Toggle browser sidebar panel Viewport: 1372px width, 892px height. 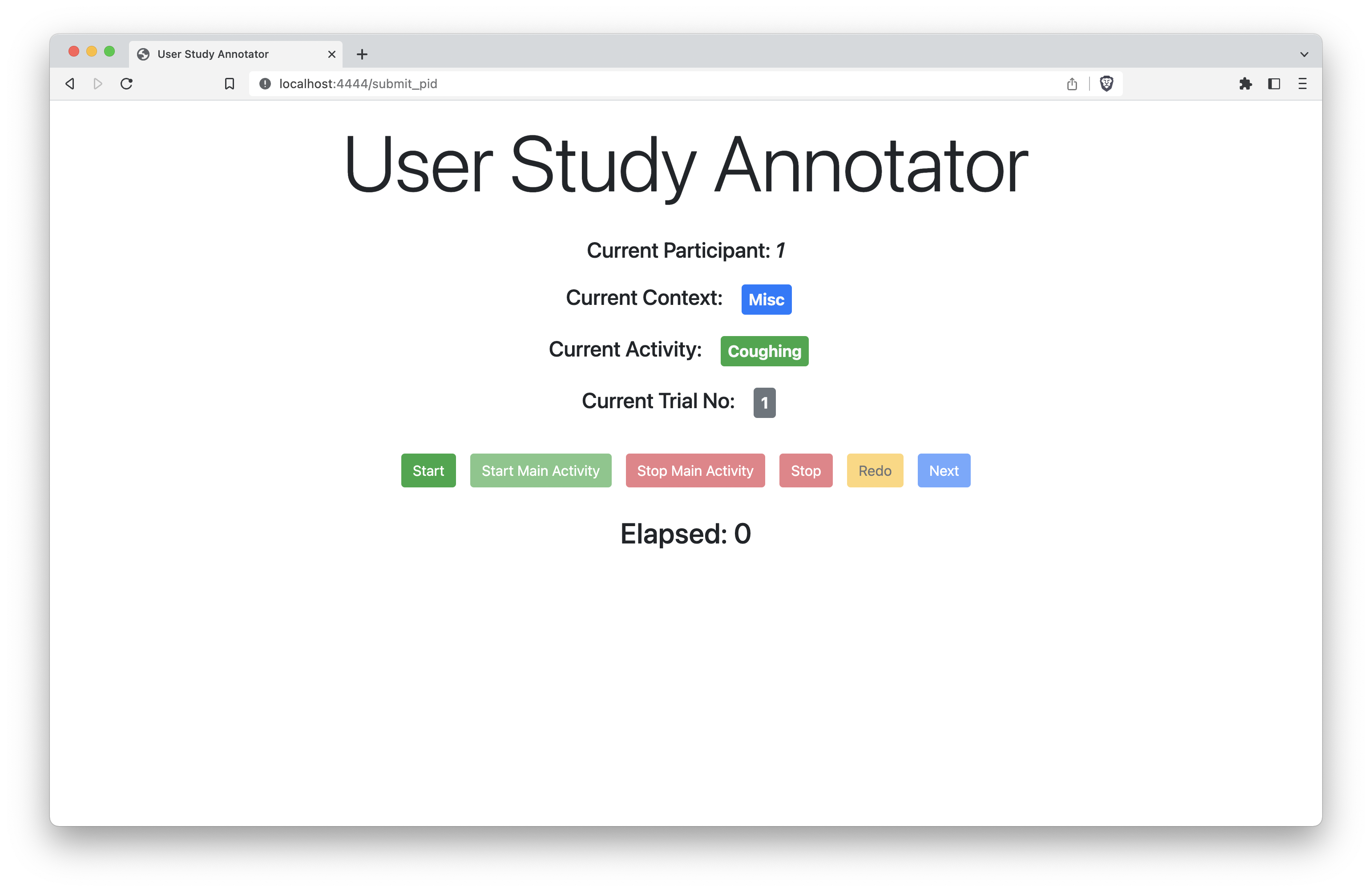point(1274,83)
